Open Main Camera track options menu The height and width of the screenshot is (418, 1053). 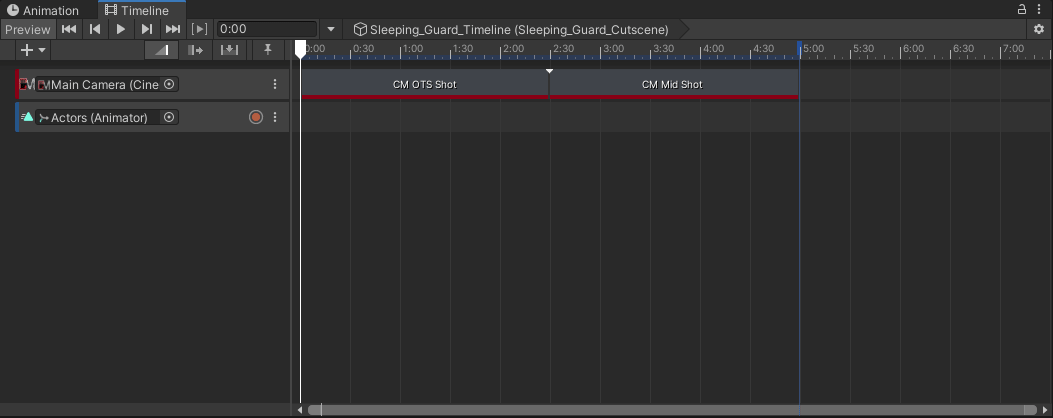click(275, 84)
